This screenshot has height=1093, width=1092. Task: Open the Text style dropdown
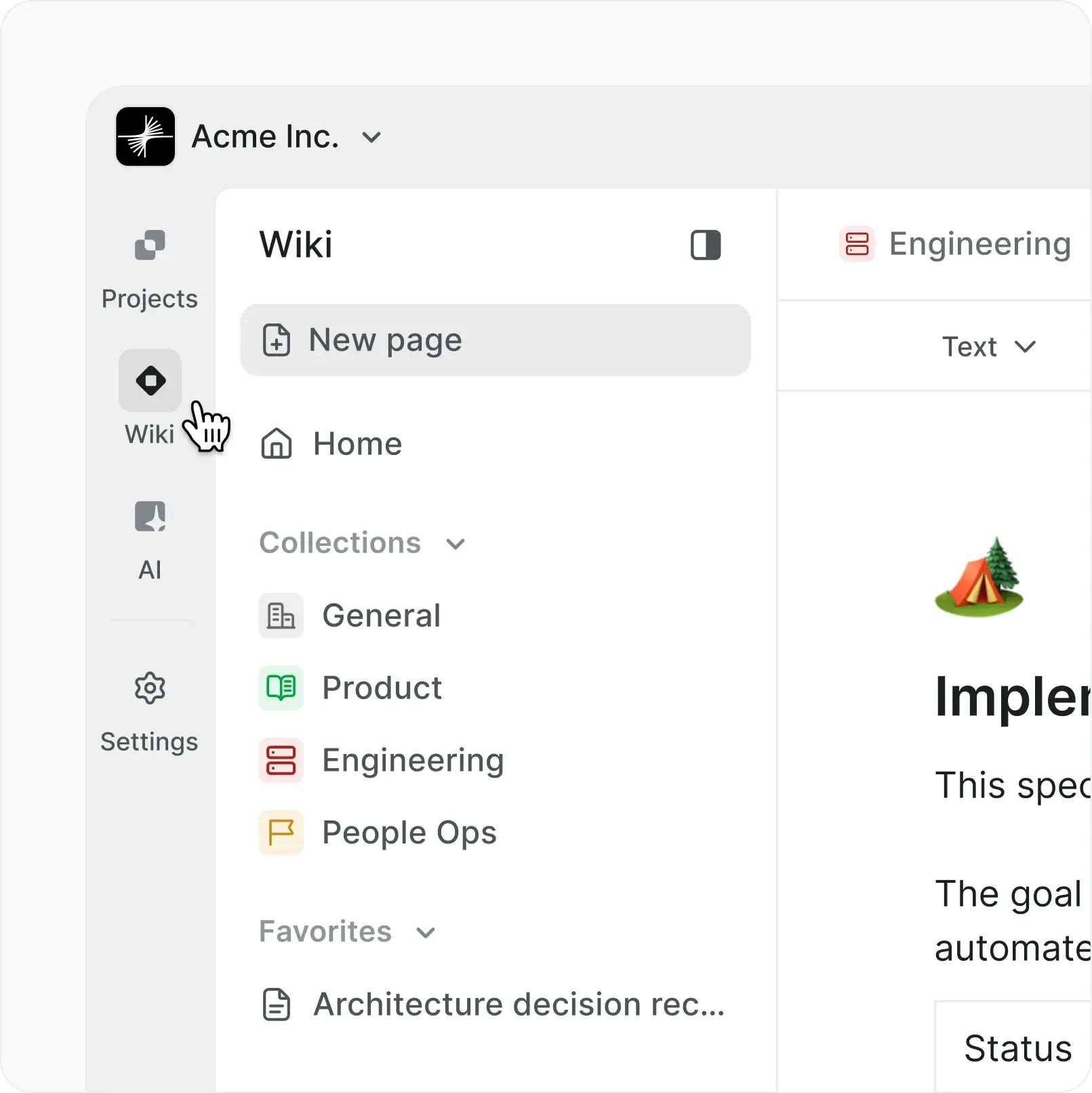coord(989,346)
